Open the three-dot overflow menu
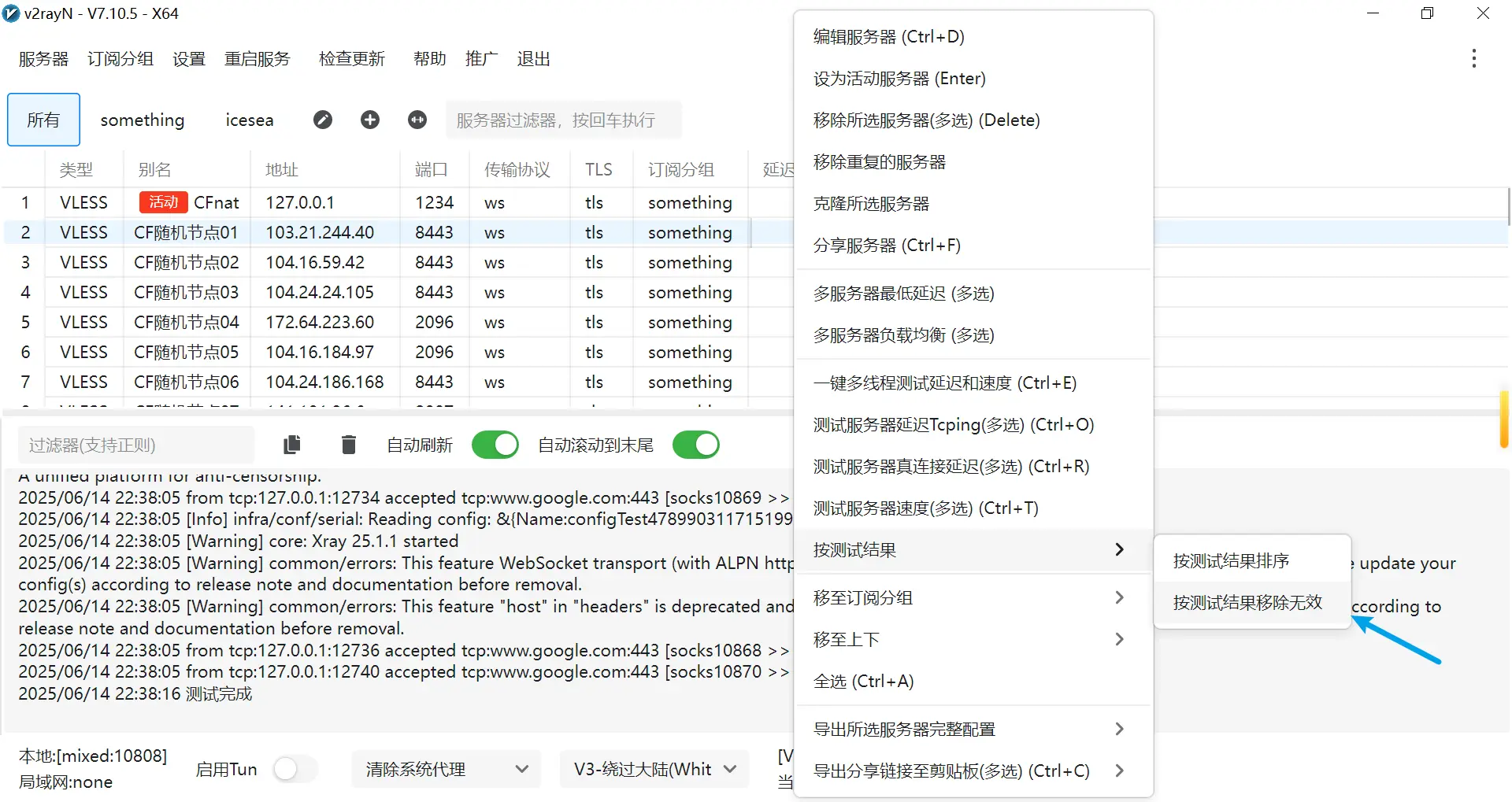 [x=1473, y=58]
